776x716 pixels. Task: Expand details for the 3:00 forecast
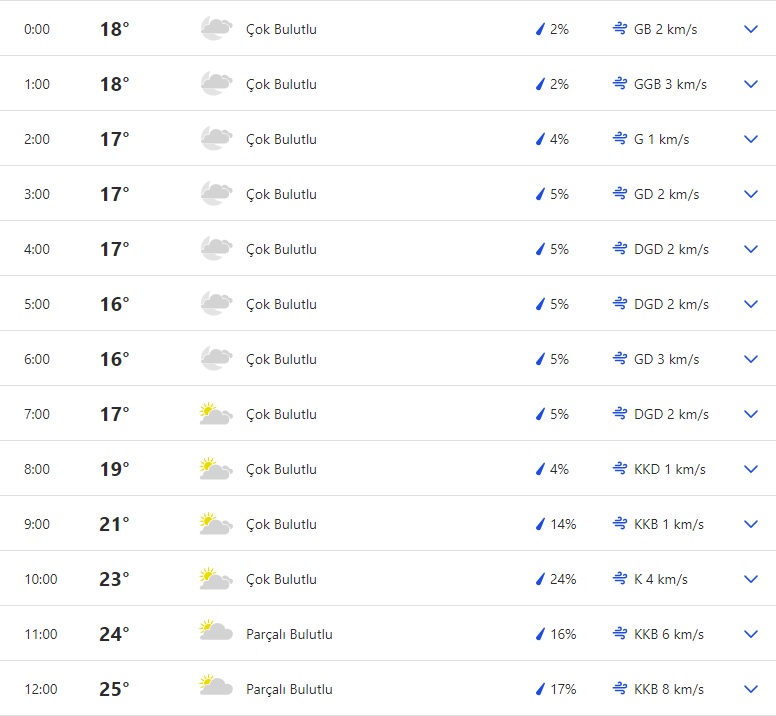[x=751, y=194]
